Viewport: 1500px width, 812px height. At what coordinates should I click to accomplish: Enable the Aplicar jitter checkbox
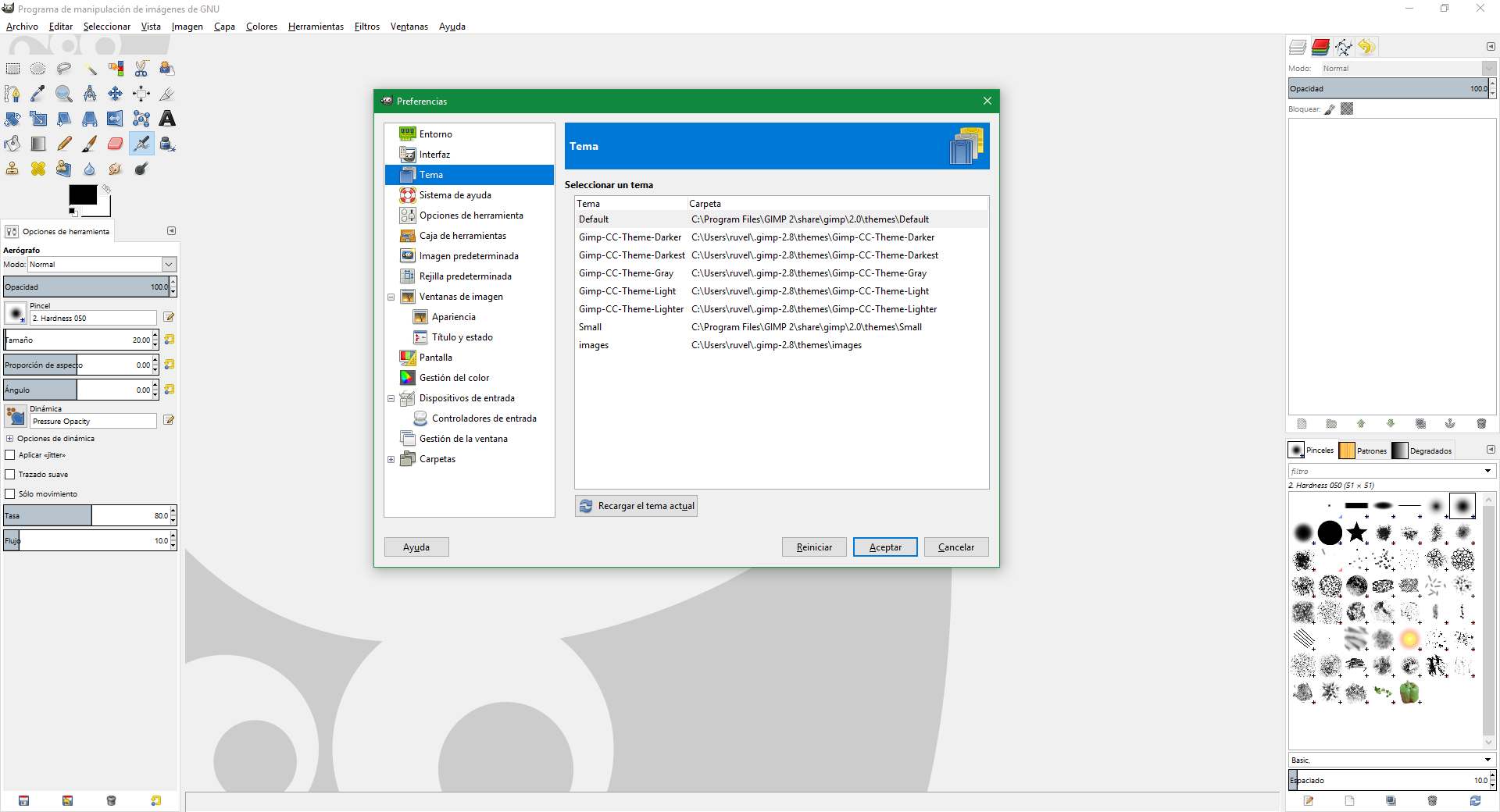click(10, 455)
